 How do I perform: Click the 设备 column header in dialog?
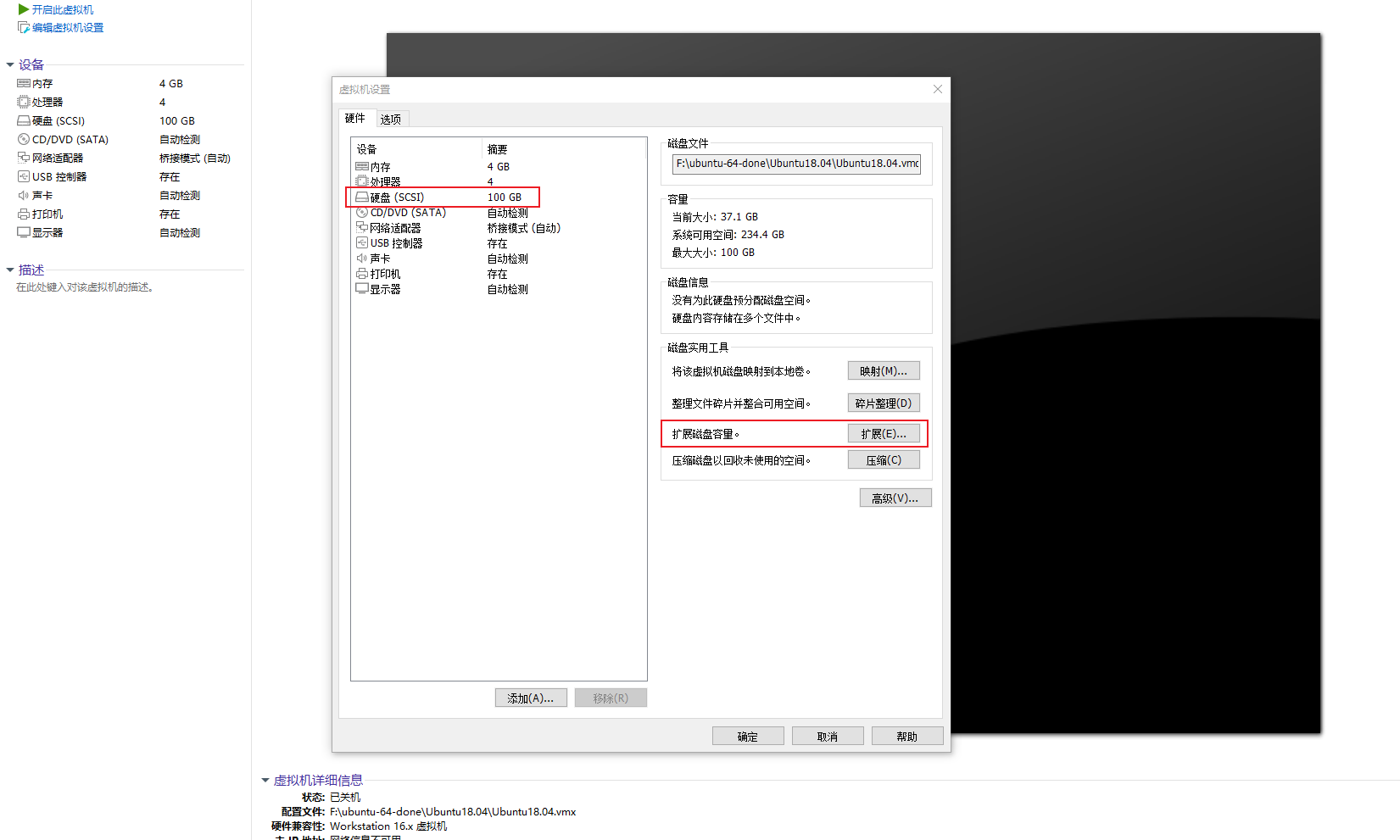(366, 149)
